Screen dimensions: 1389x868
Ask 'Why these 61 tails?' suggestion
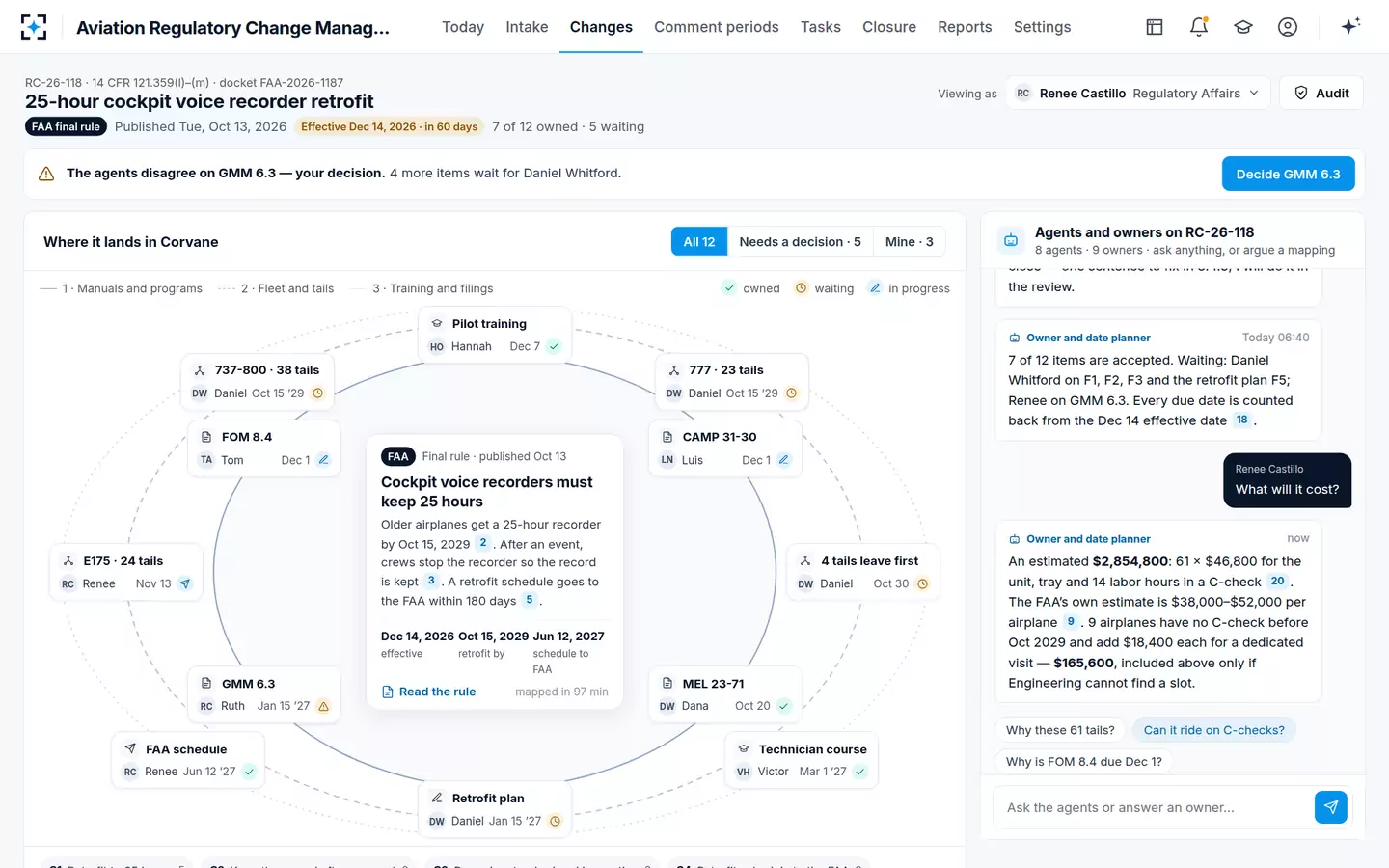coord(1060,730)
